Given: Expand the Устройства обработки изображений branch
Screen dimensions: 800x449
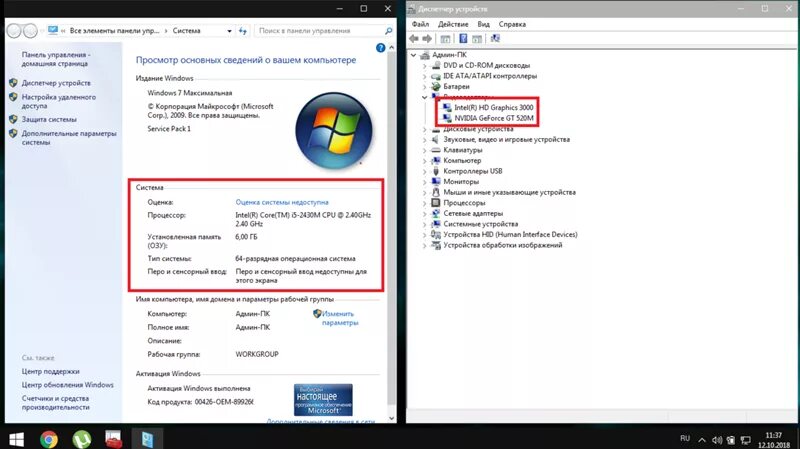Looking at the screenshot, I should [x=424, y=245].
